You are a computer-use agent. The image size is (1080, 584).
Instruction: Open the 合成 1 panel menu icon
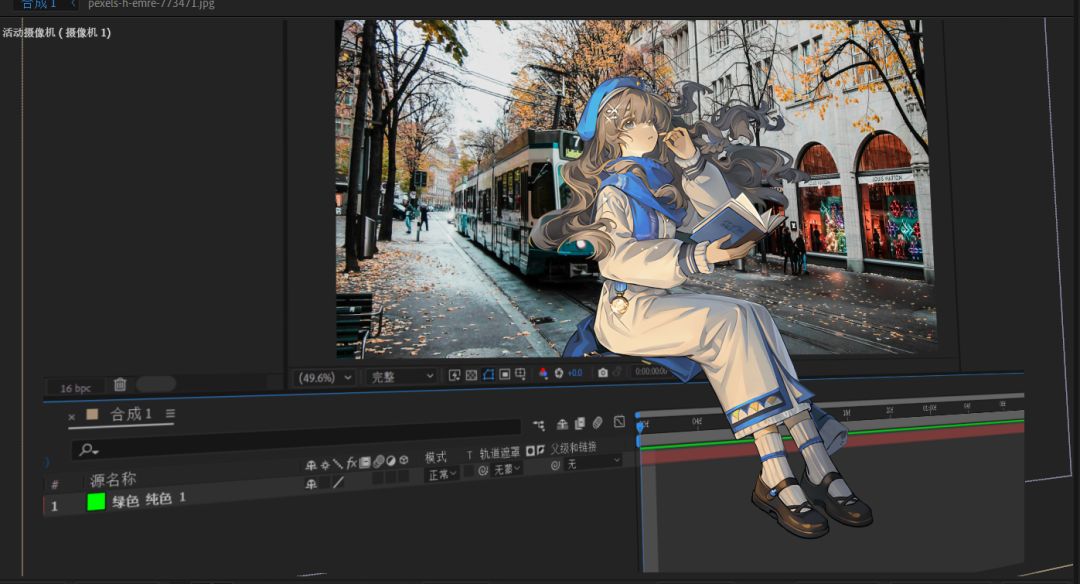170,413
